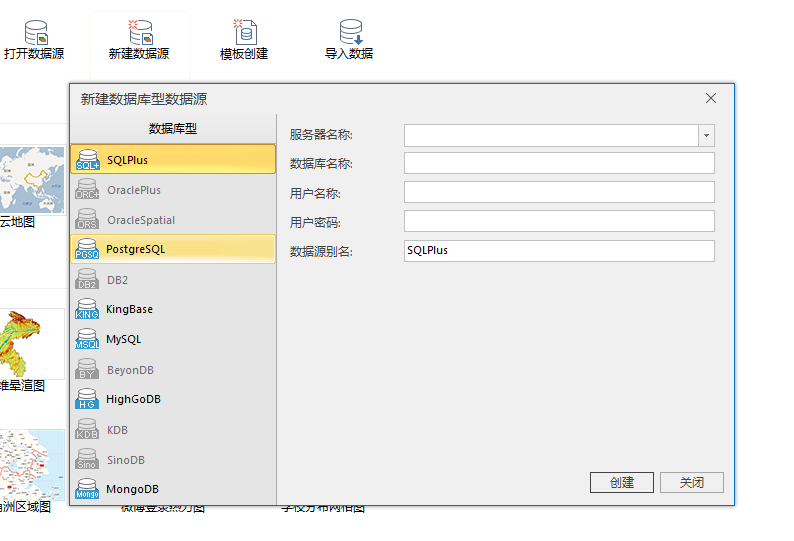The width and height of the screenshot is (794, 541).
Task: Choose the KingBase list entry label
Action: (129, 309)
